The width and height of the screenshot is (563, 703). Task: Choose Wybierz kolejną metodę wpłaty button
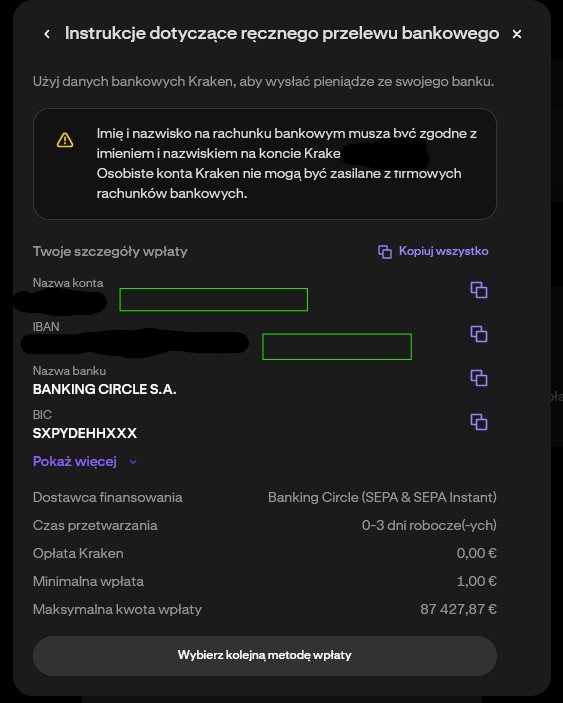[x=264, y=655]
